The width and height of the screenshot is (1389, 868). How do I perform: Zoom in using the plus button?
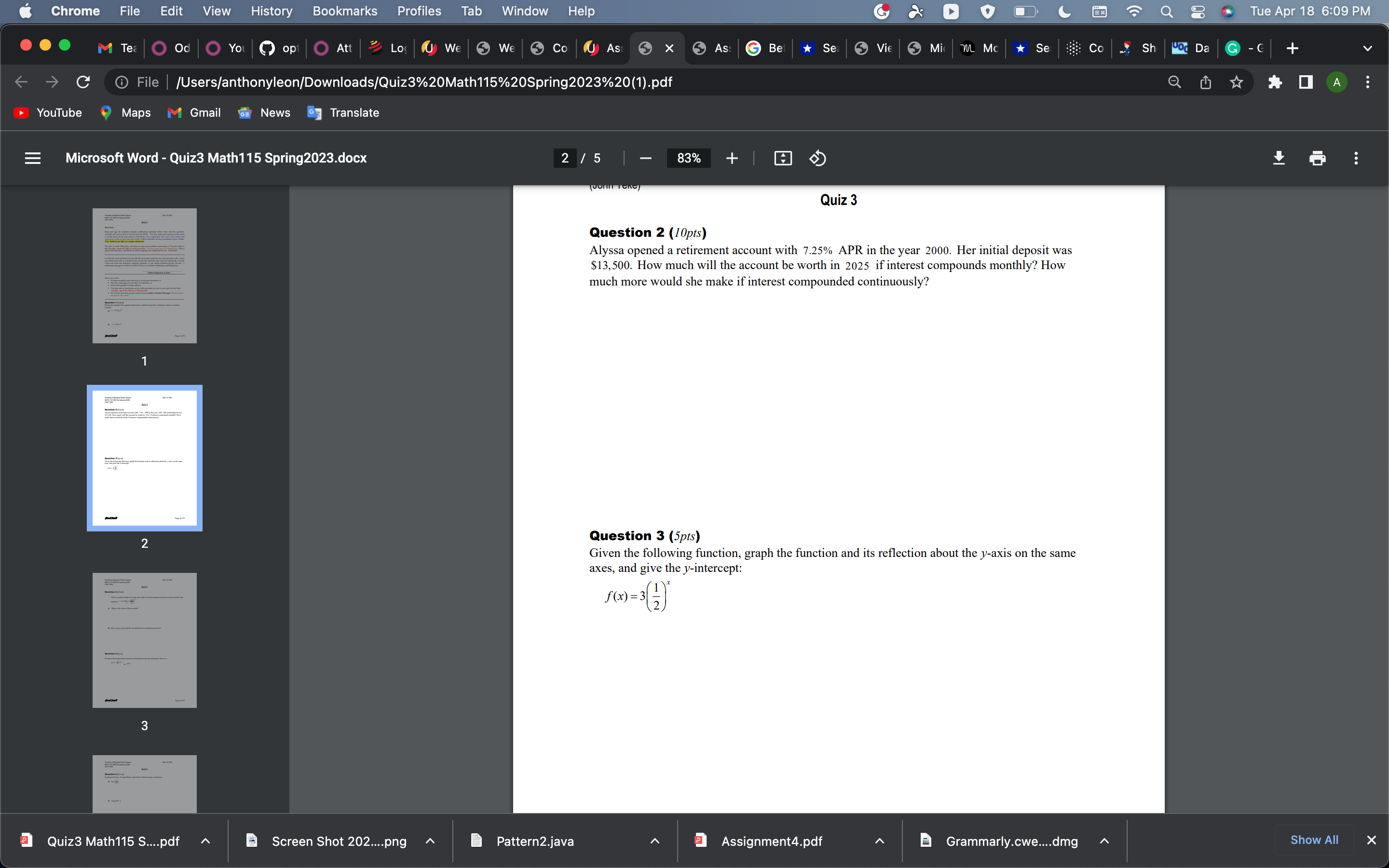tap(732, 158)
